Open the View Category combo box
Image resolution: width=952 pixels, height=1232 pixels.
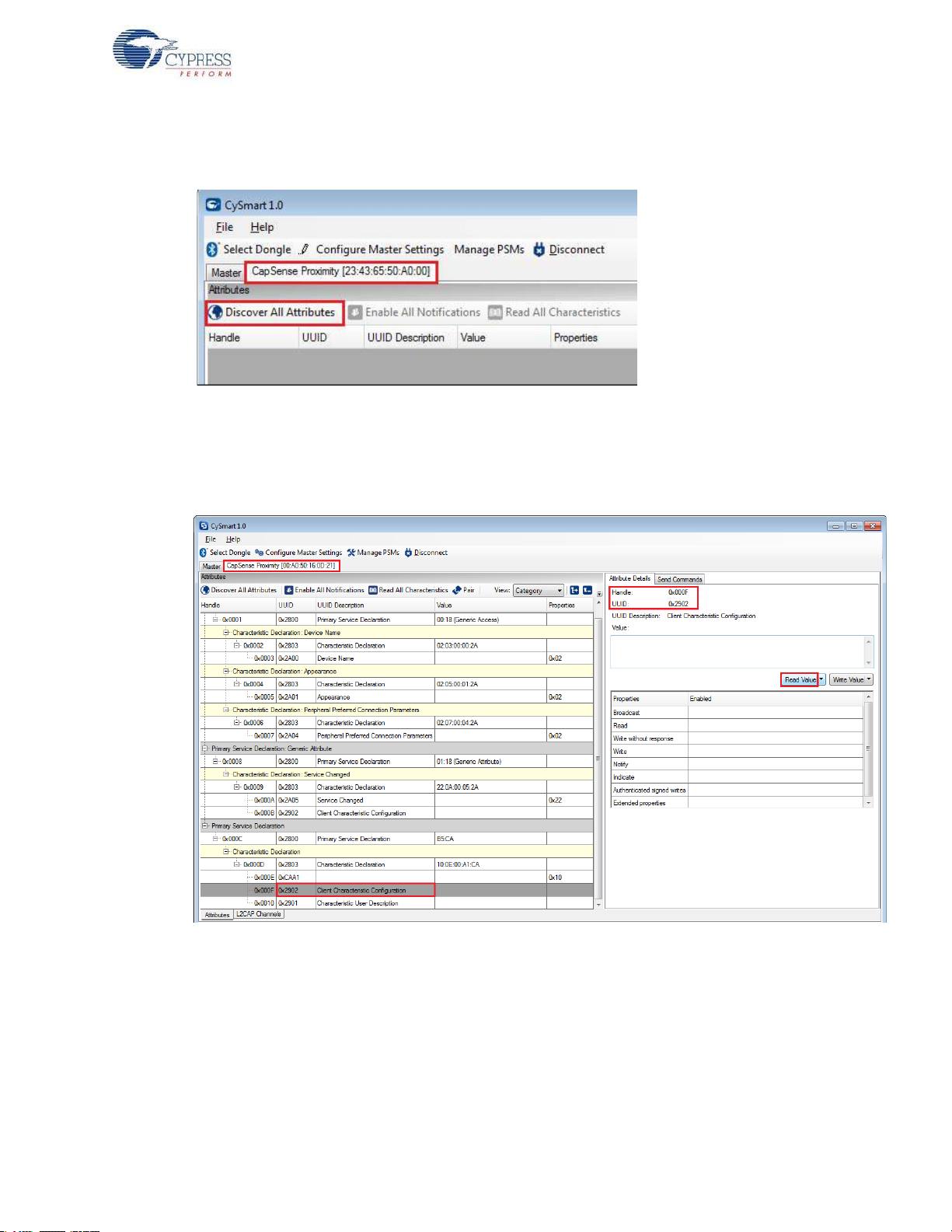coord(539,591)
